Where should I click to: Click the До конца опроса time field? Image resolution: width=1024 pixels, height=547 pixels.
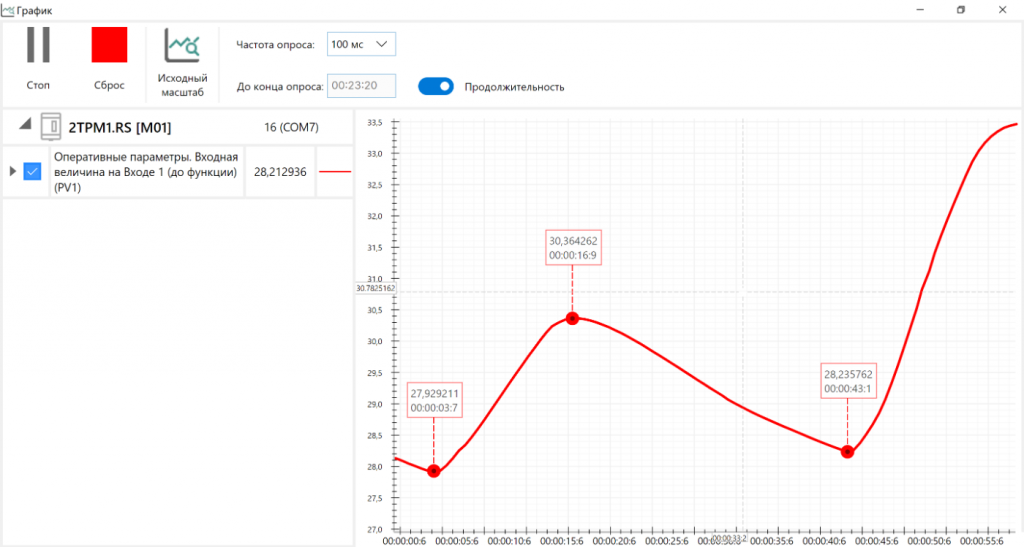361,86
